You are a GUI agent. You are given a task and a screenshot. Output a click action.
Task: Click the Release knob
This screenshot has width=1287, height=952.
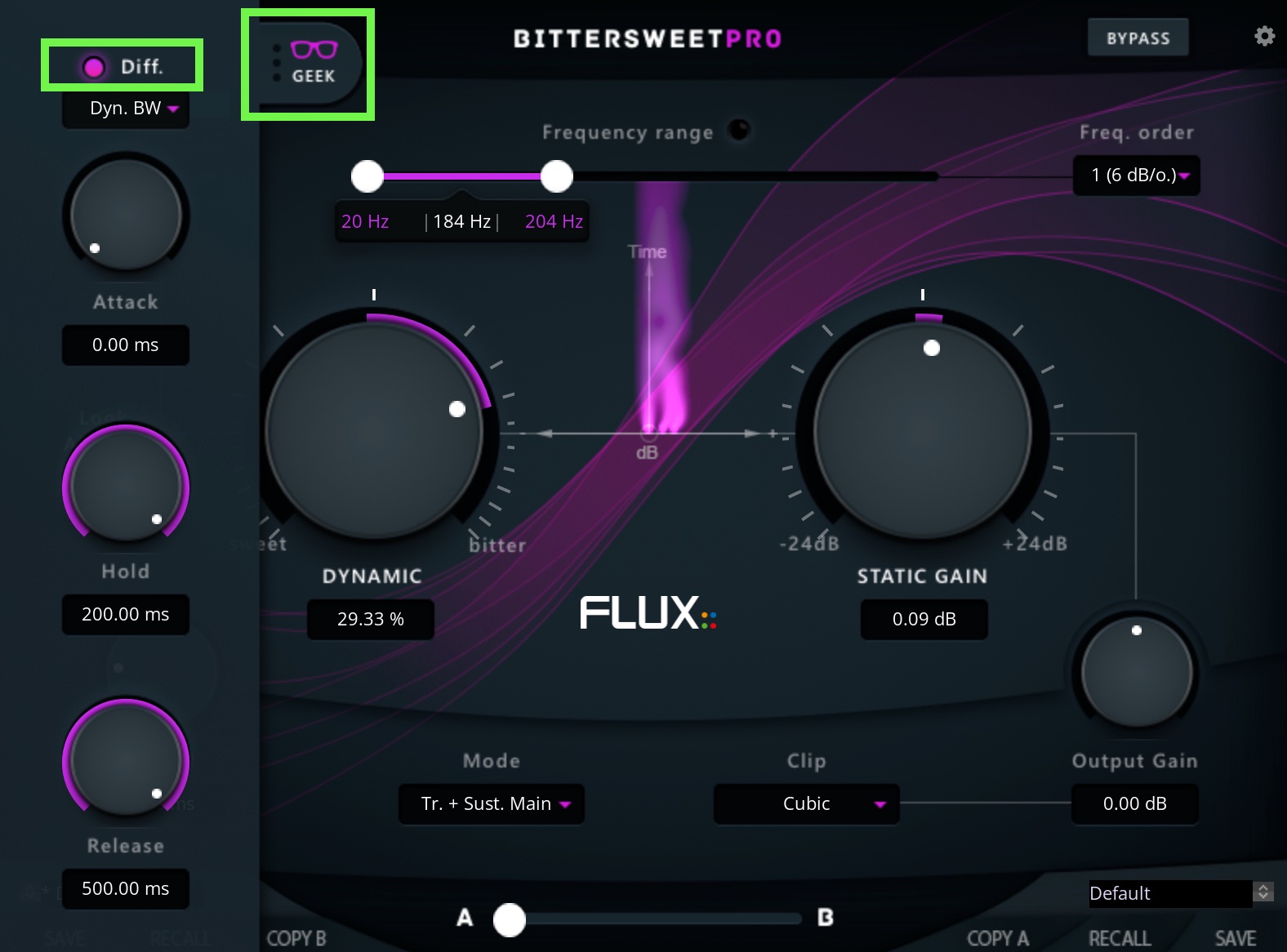tap(126, 760)
